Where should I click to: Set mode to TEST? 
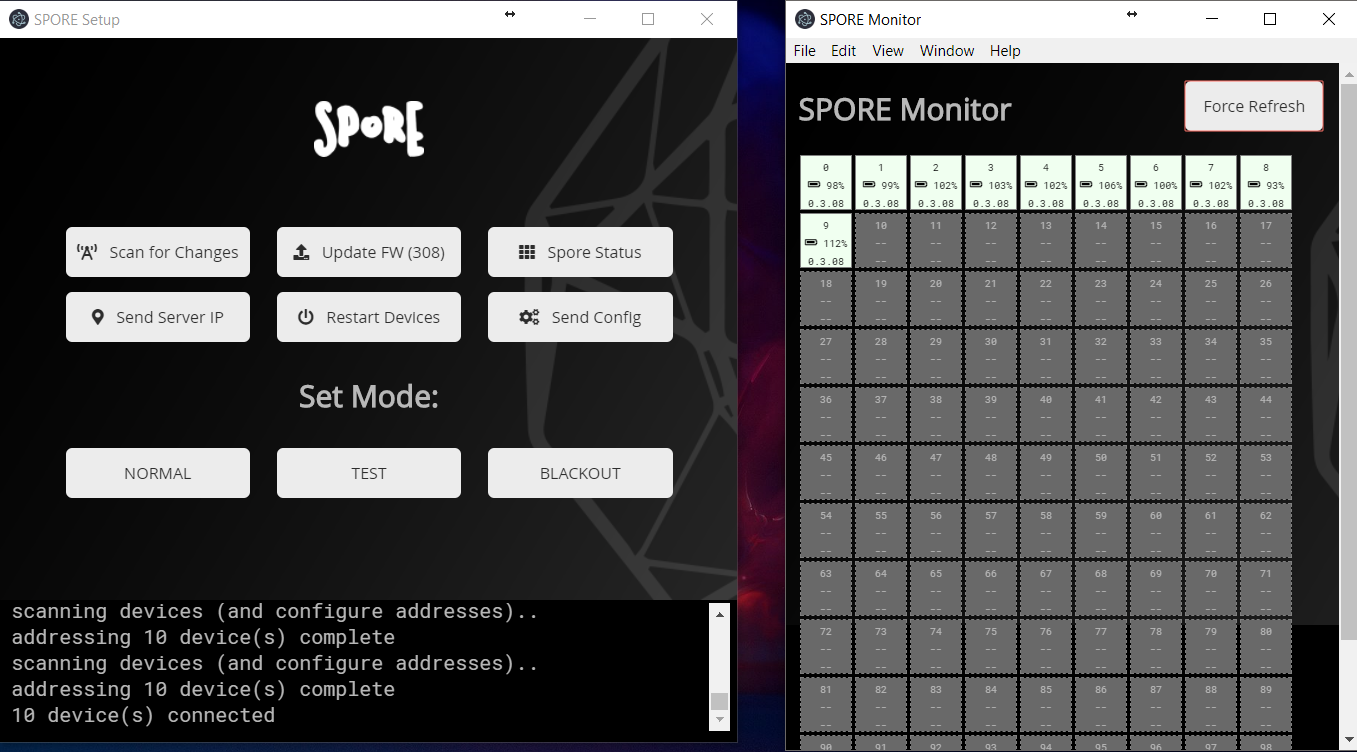[369, 473]
